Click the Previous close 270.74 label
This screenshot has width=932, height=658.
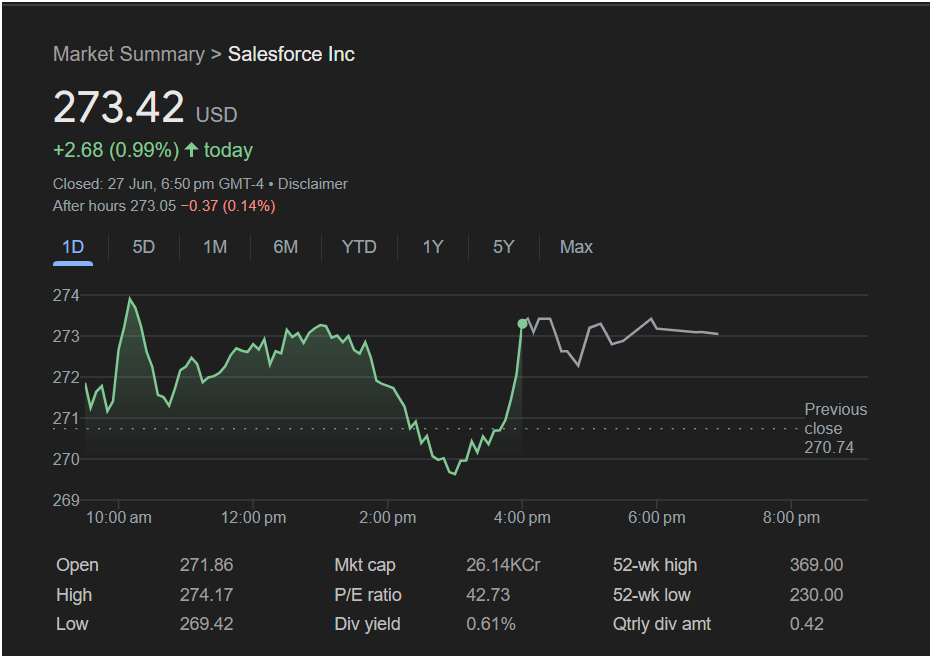click(x=835, y=428)
